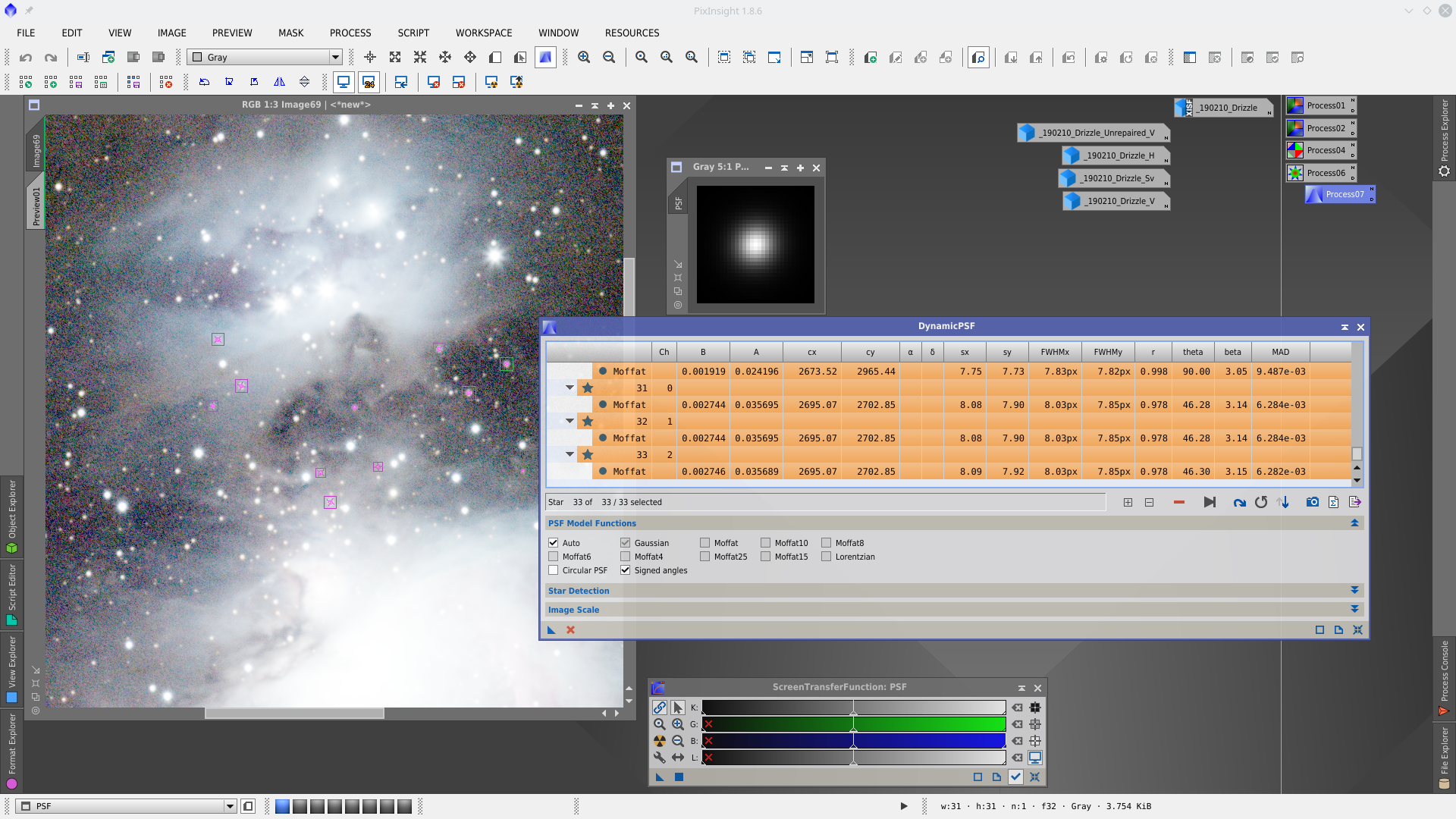Click the DynamicPSF average stars sigma icon

(1333, 502)
